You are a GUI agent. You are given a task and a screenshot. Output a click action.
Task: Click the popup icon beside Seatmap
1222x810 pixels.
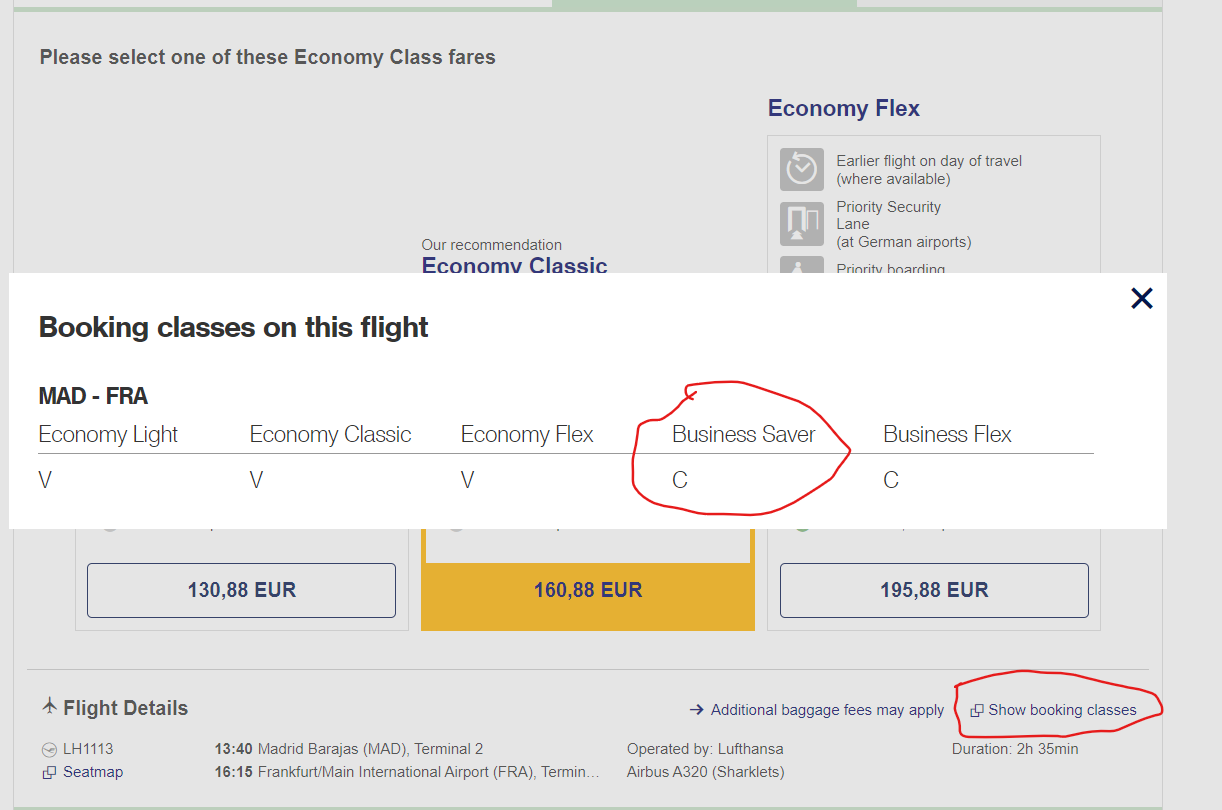pos(49,772)
